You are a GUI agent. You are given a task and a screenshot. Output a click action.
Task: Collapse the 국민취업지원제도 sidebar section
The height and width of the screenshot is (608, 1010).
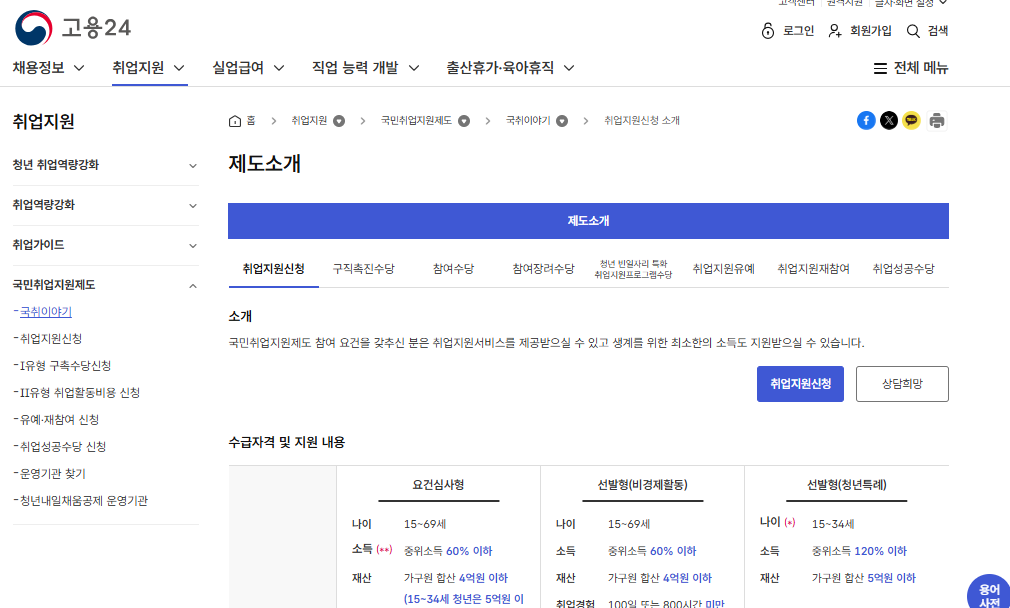point(104,284)
